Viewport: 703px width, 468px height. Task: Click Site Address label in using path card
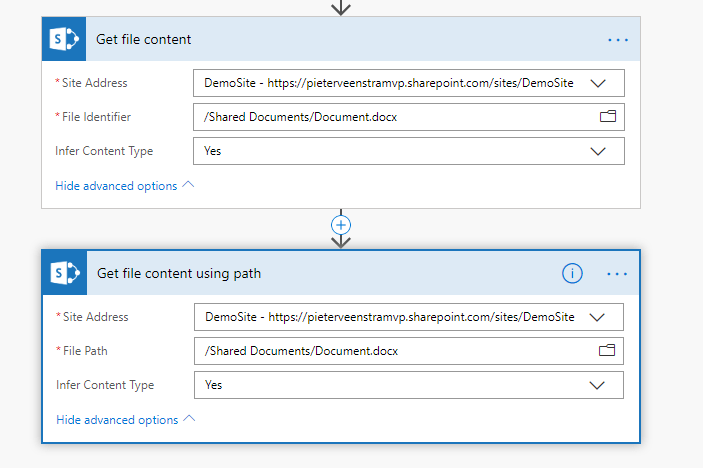tap(95, 317)
